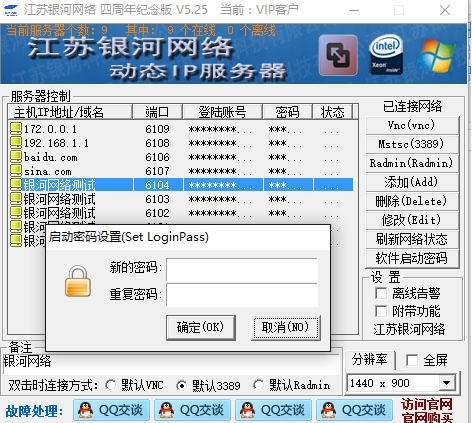
Task: Tick the 全屏 fullscreen checkbox
Action: click(412, 360)
